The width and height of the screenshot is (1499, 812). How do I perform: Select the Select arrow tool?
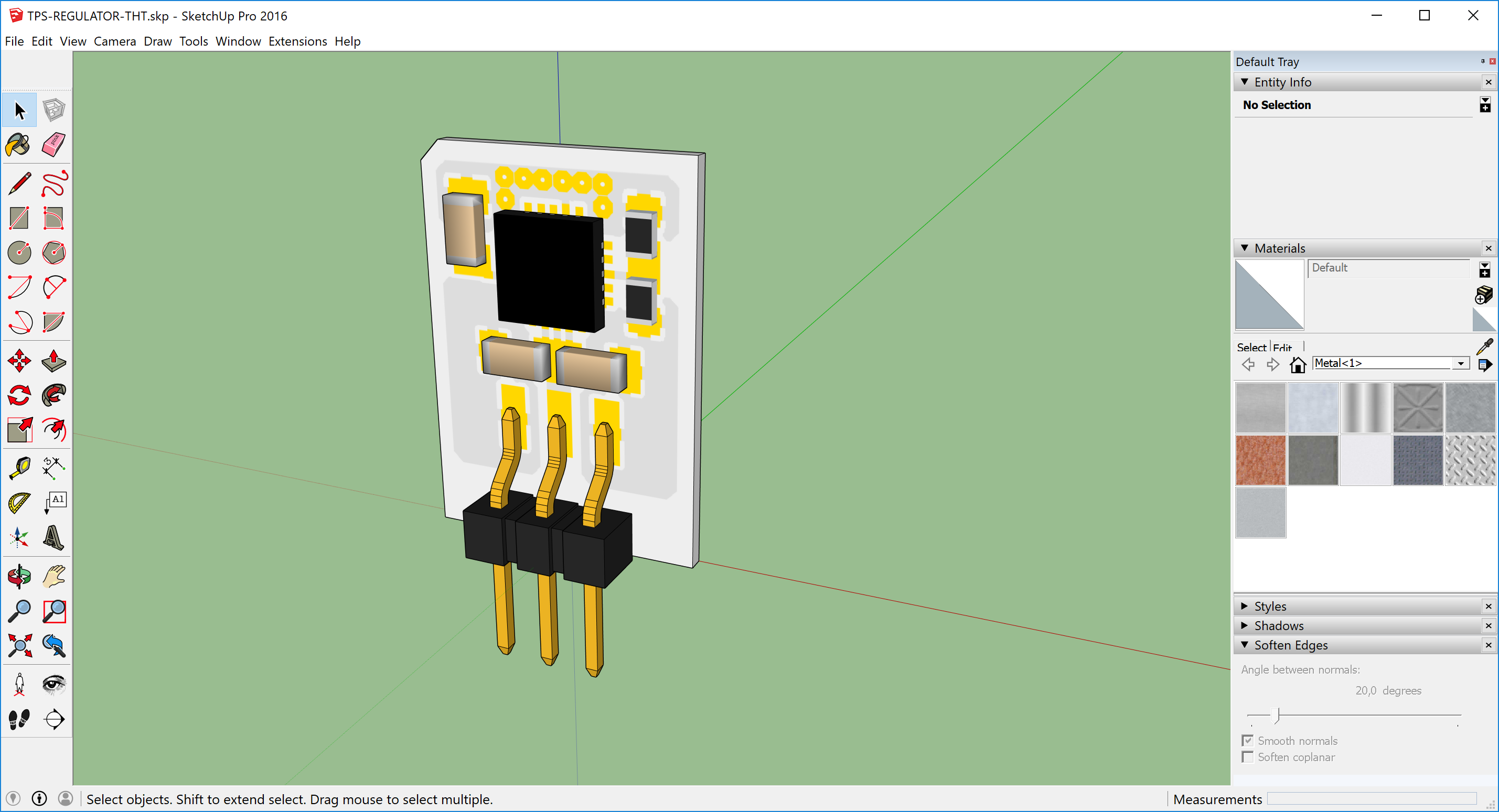19,110
